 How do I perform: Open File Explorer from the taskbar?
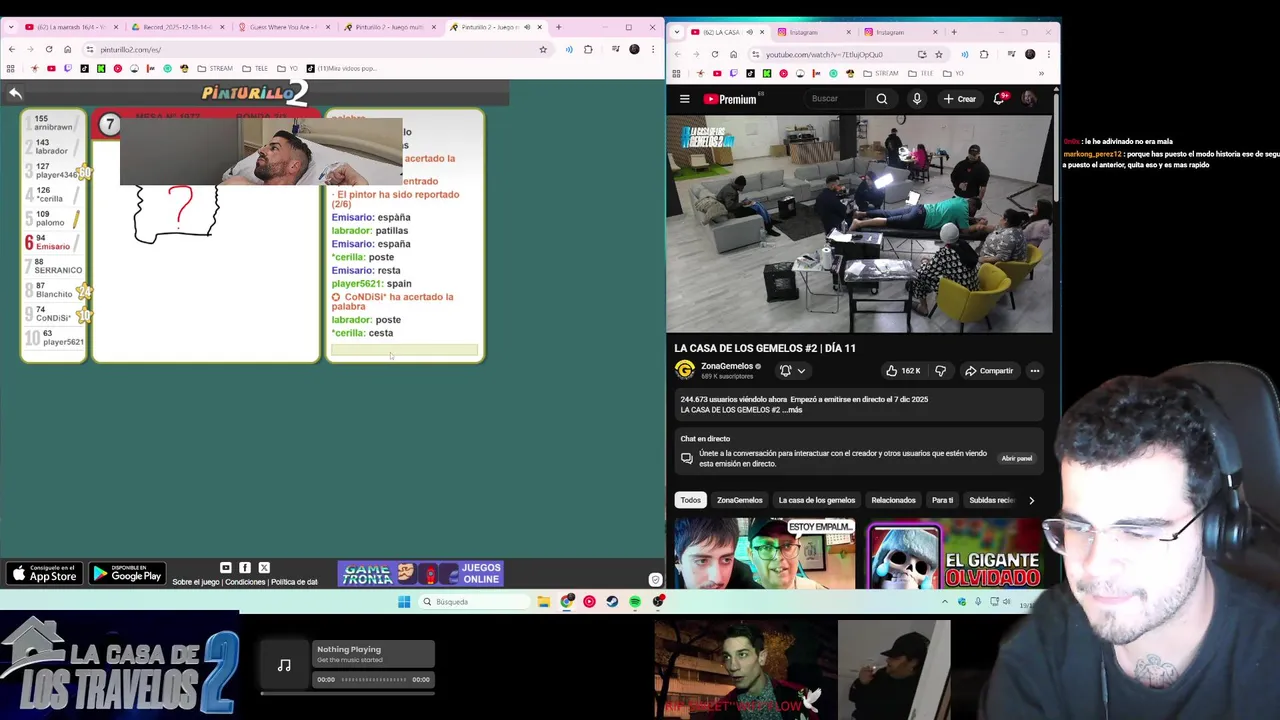543,602
